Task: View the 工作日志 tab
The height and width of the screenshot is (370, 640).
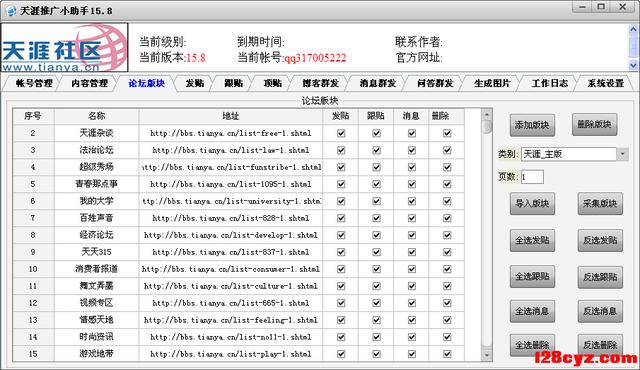Action: [549, 83]
